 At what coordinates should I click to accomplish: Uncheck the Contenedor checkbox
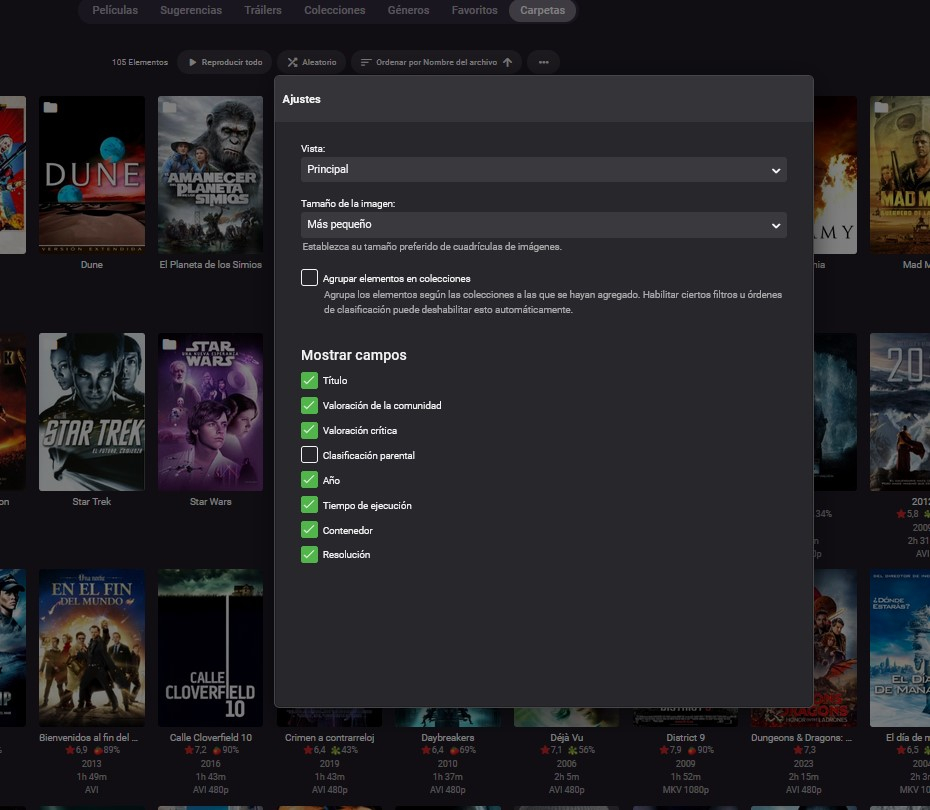[x=310, y=530]
